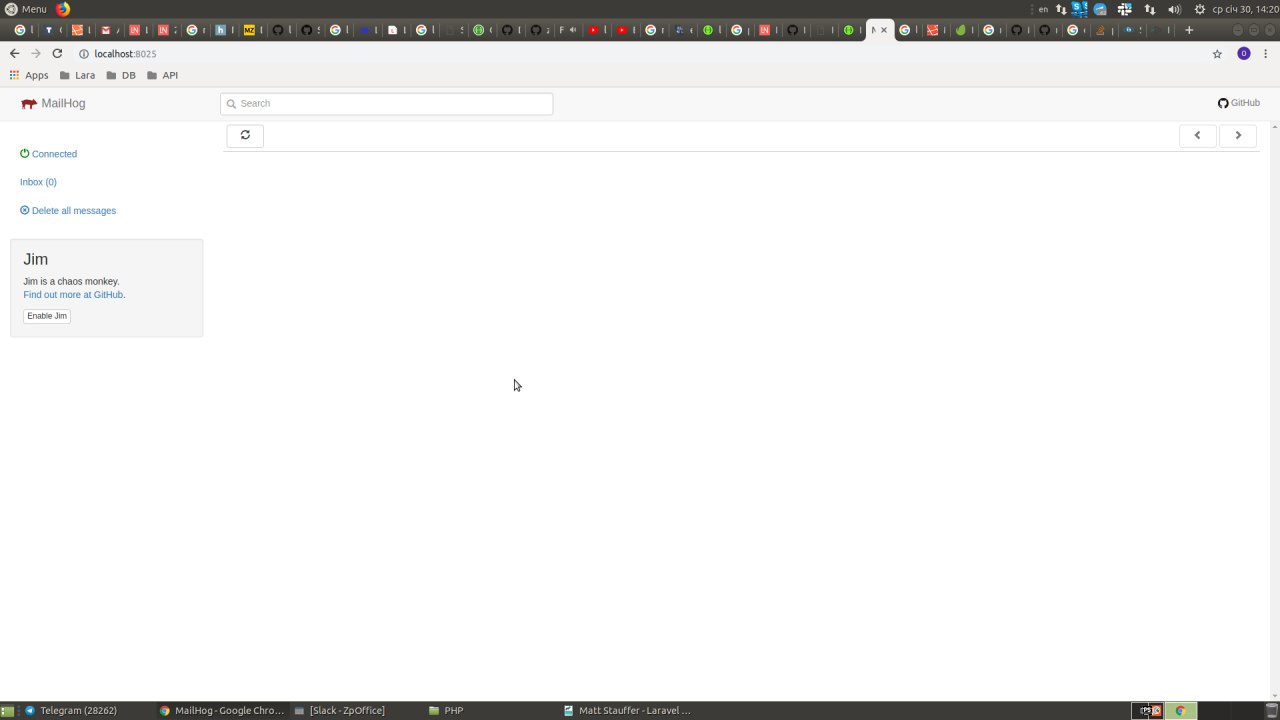Image resolution: width=1280 pixels, height=720 pixels.
Task: Open the en keyboard layout indicator
Action: tap(1043, 9)
